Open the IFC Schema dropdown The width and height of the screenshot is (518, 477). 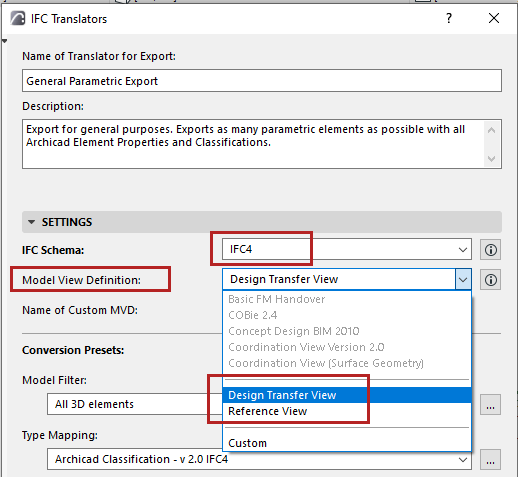347,249
